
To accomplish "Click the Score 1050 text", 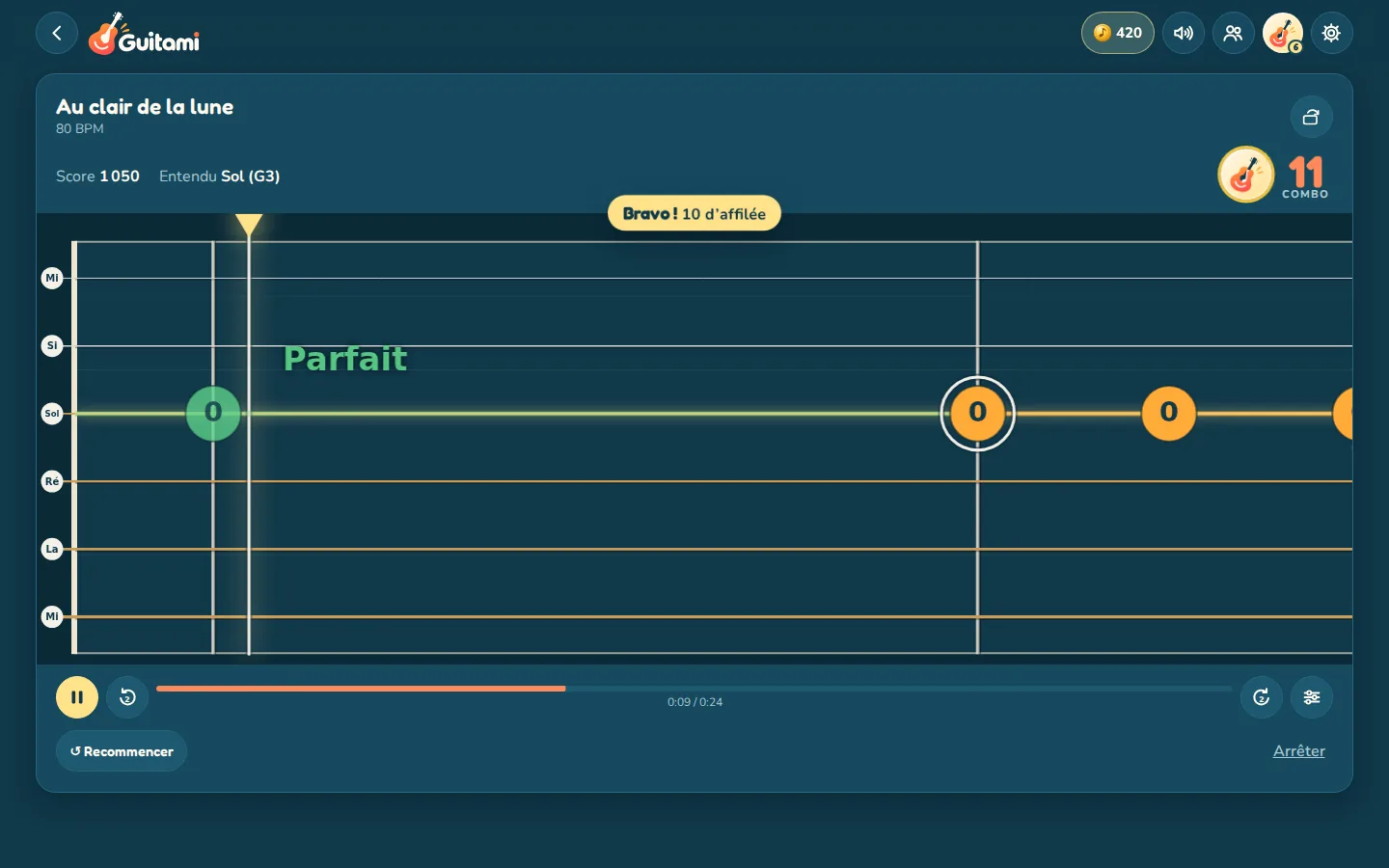I will [x=97, y=176].
